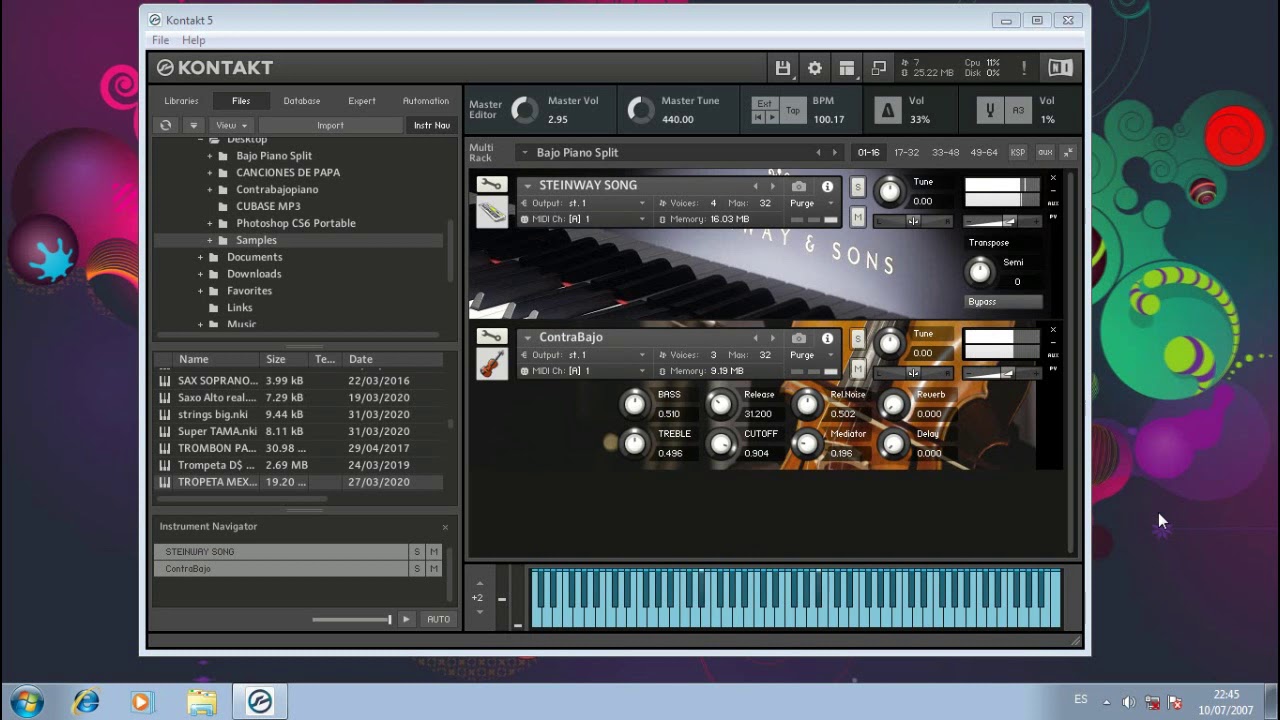Open STEINWAY SONG Output dropdown
Image resolution: width=1280 pixels, height=720 pixels.
pyautogui.click(x=585, y=203)
